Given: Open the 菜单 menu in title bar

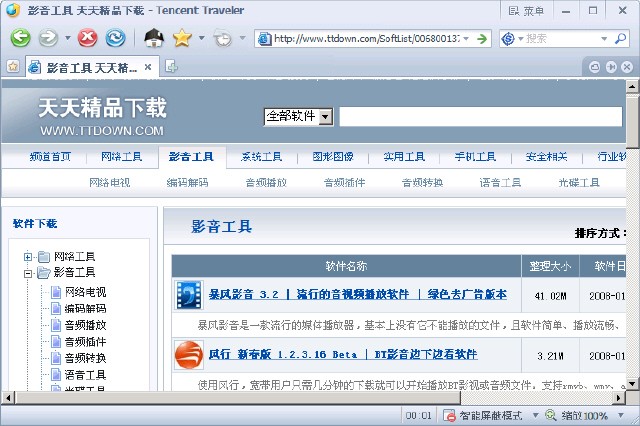Looking at the screenshot, I should pyautogui.click(x=526, y=11).
